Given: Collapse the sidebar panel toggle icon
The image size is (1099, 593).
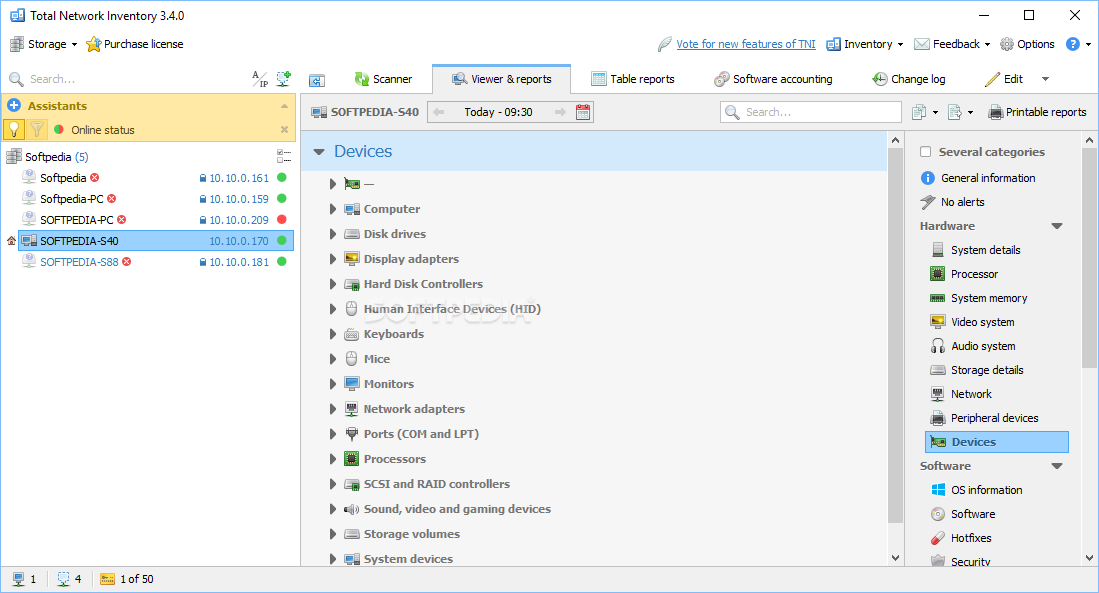Looking at the screenshot, I should (317, 80).
